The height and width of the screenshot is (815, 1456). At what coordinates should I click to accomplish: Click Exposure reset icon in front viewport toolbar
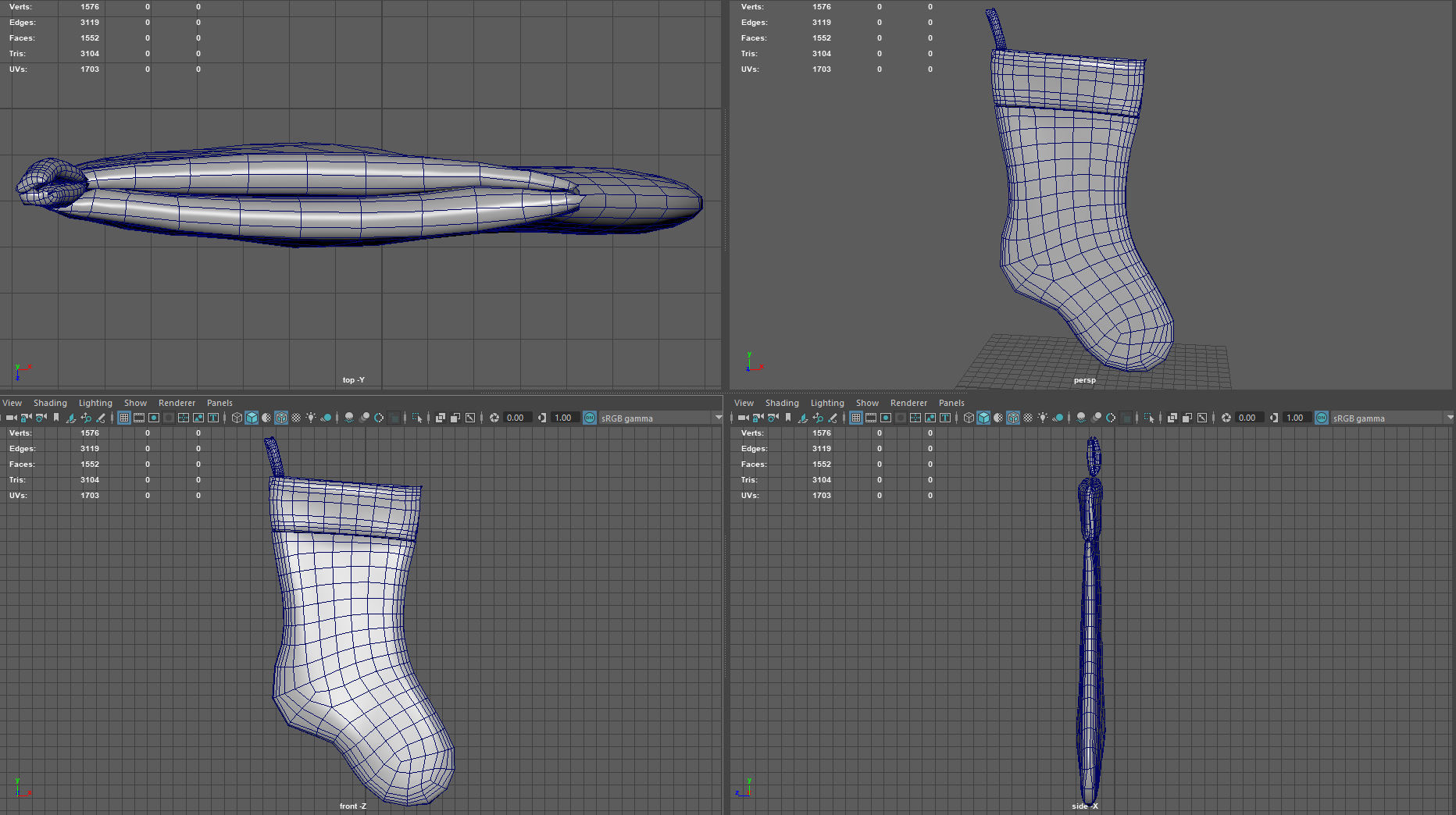pos(494,418)
